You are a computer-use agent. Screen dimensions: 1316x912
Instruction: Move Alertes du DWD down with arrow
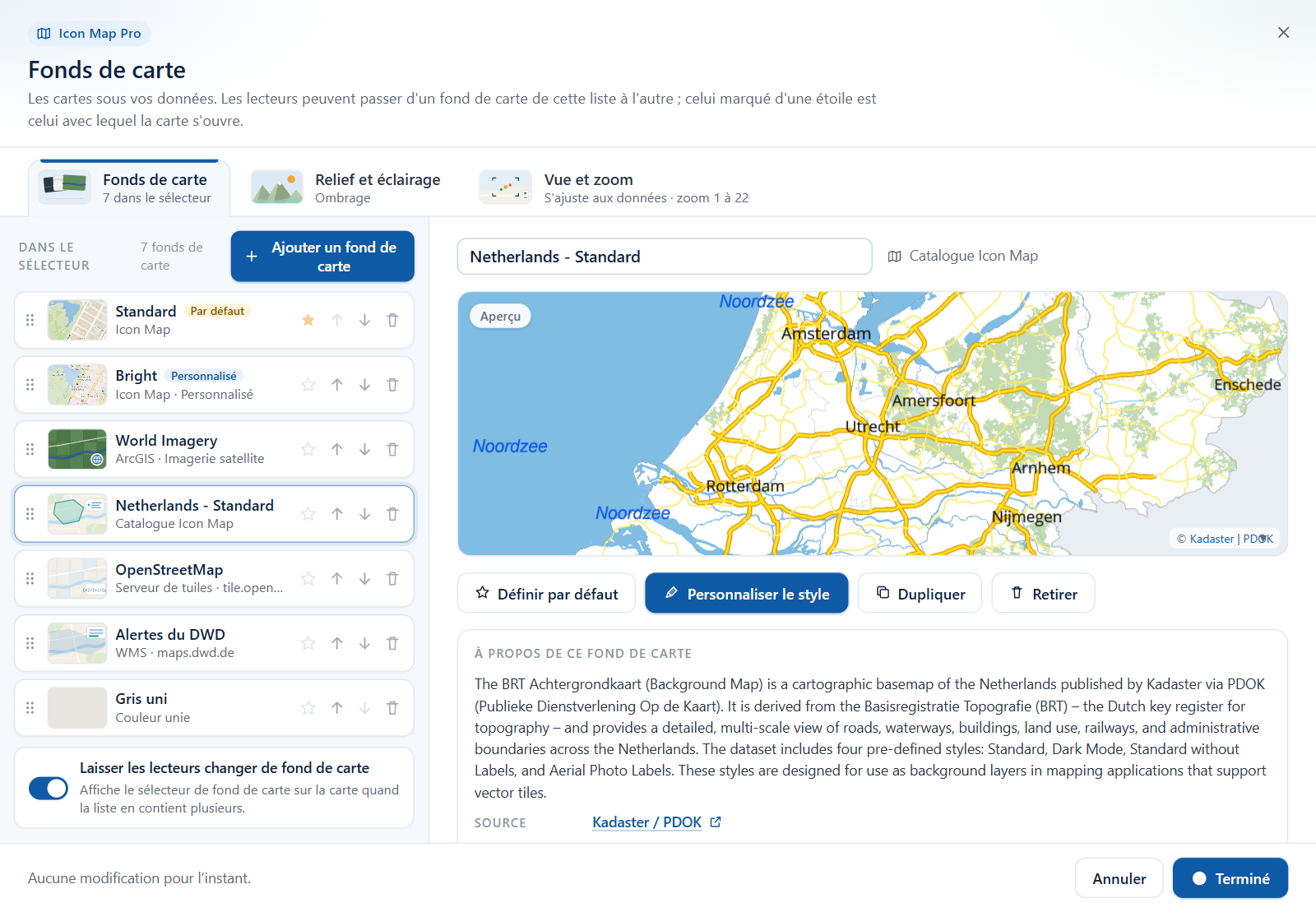364,643
